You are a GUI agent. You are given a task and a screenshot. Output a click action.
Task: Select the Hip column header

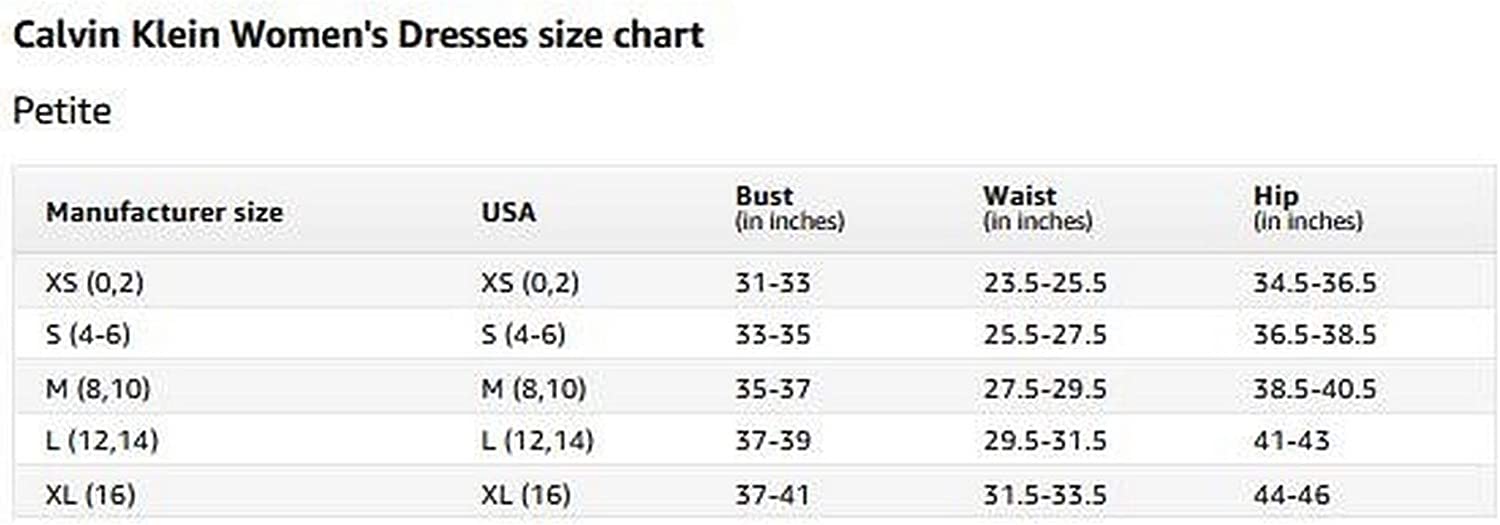click(1275, 197)
